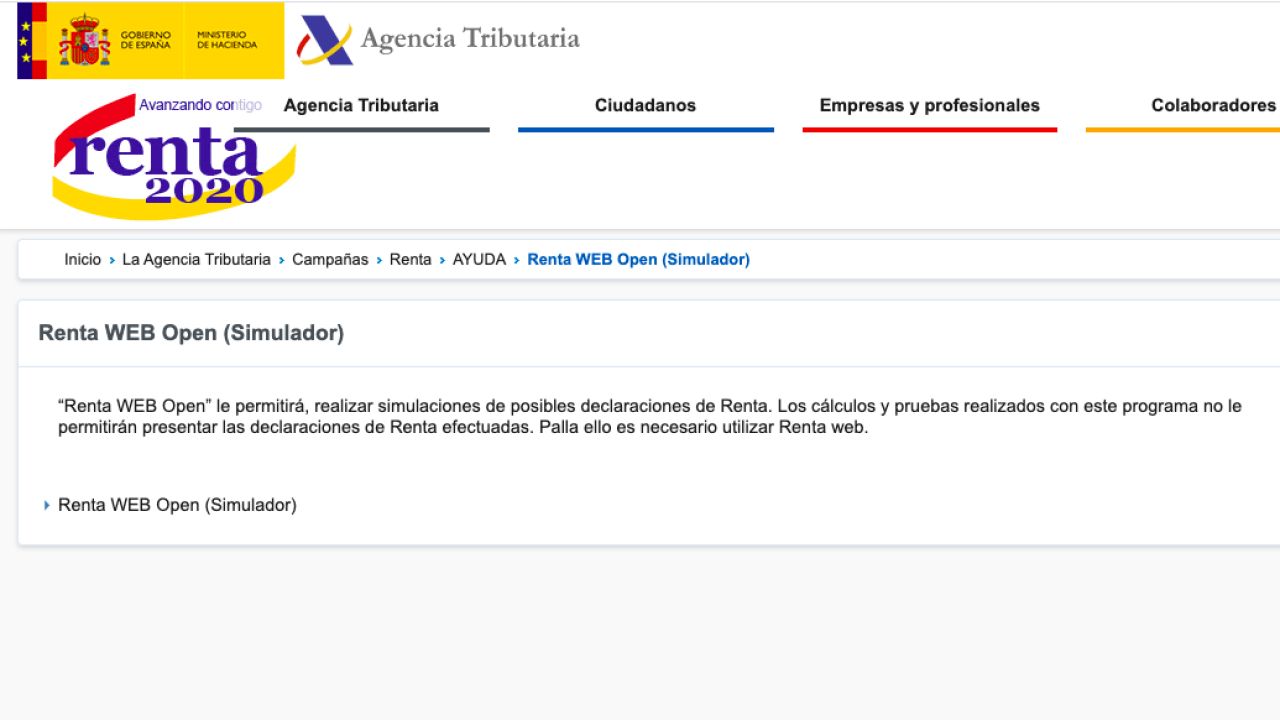Click the Gobierno de España Ministerio de Hacienda logo

point(150,40)
